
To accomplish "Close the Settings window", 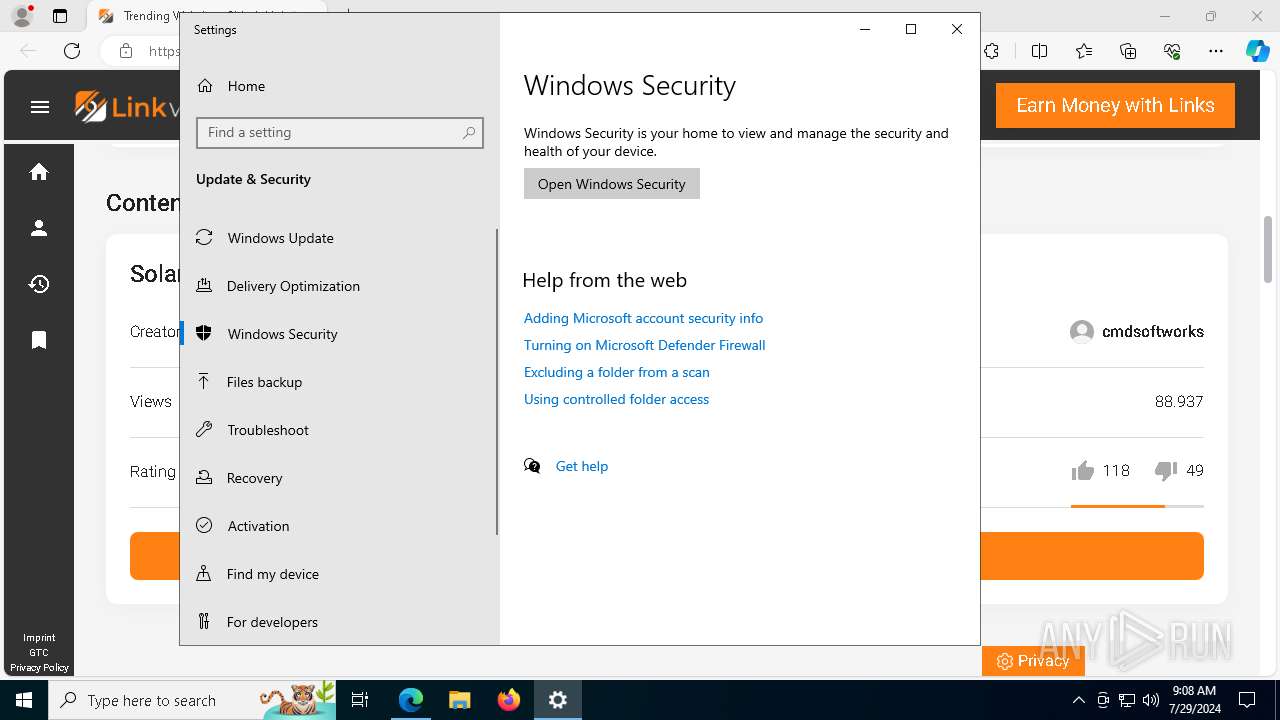I will point(957,30).
